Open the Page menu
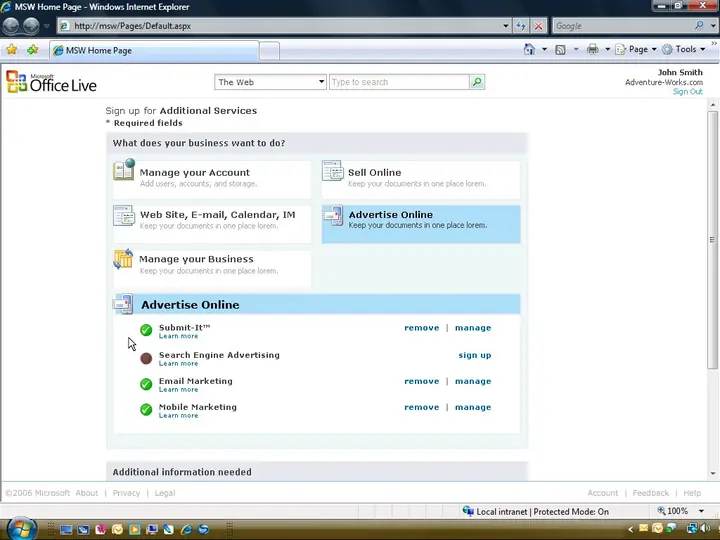 (636, 49)
